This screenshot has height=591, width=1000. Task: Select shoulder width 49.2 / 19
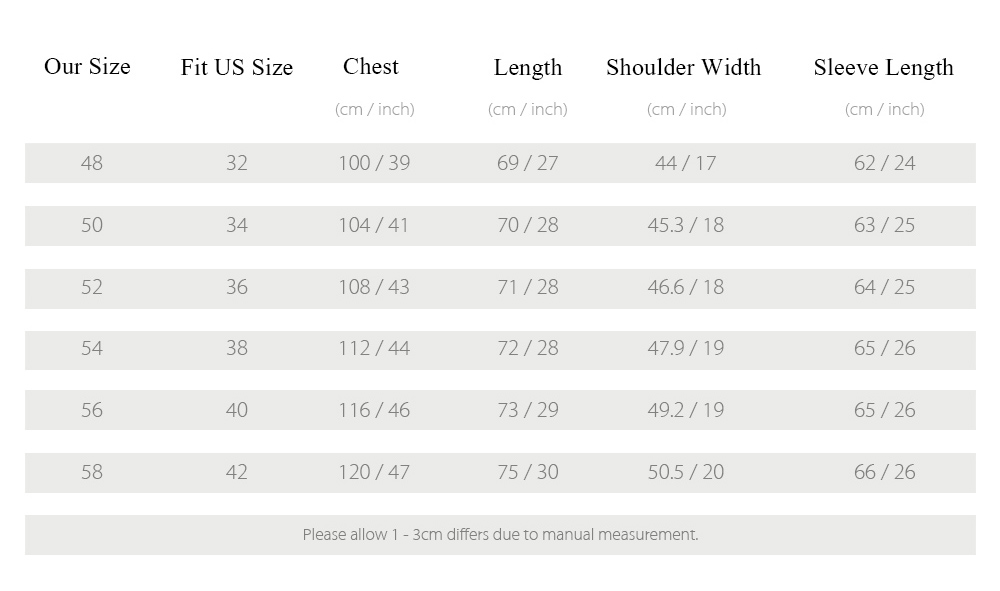click(686, 410)
